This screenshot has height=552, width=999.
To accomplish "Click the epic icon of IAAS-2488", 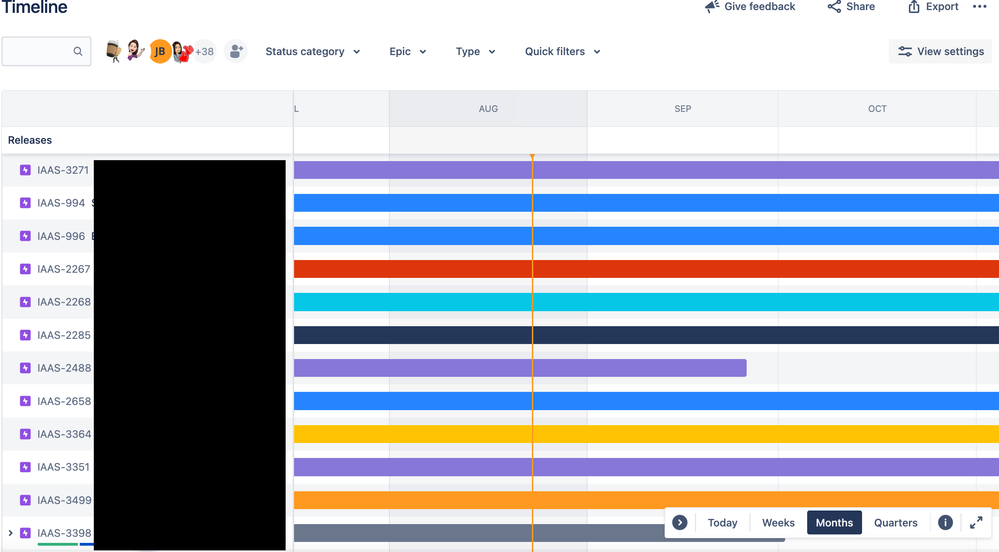I will tap(25, 368).
